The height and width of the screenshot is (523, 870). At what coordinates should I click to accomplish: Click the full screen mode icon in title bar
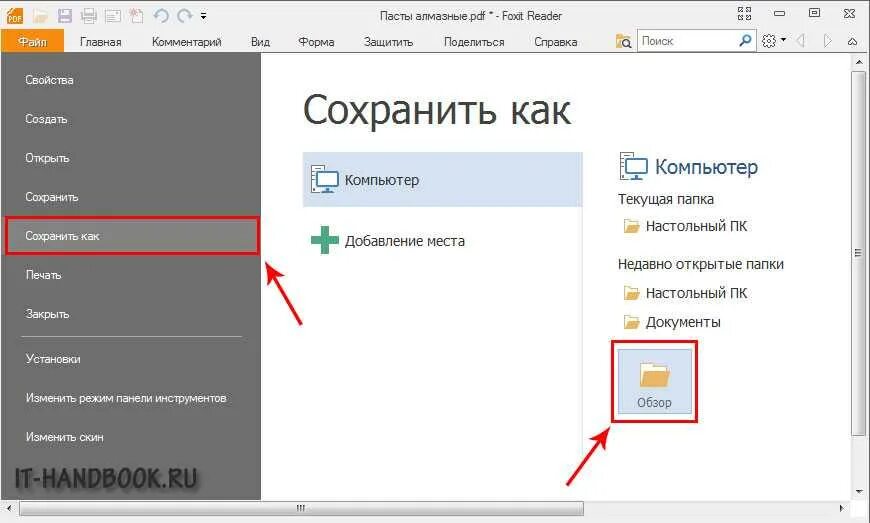point(744,14)
